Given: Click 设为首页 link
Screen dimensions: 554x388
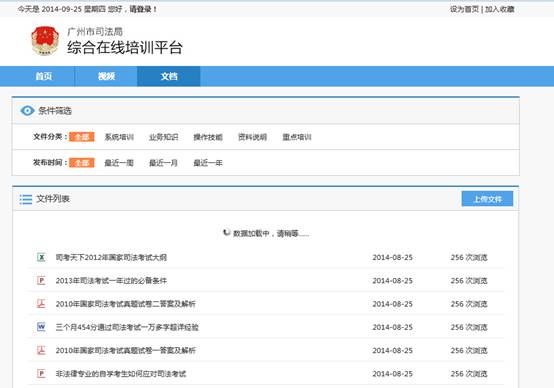Looking at the screenshot, I should (464, 9).
